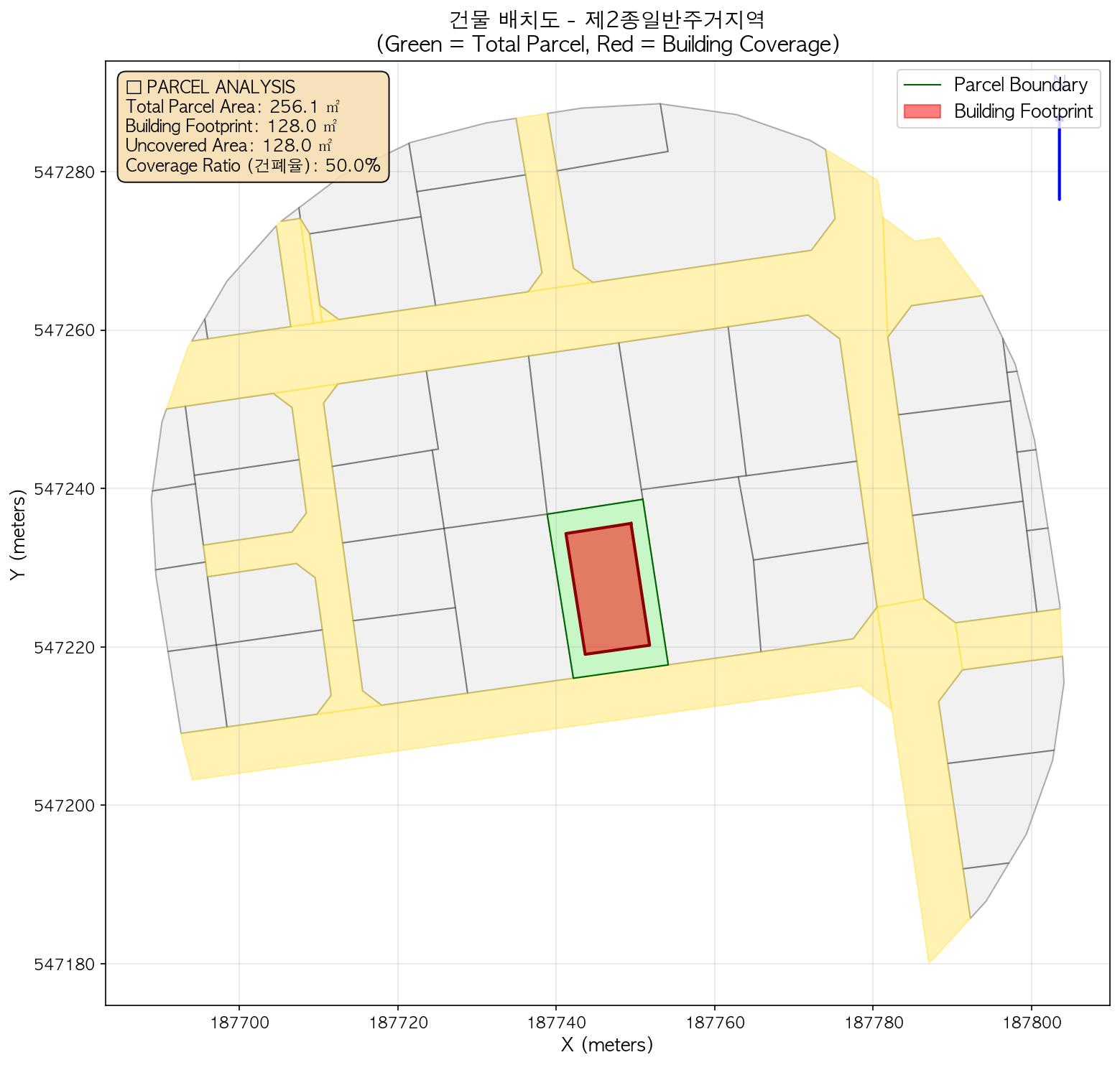Click the Green/Red explanation subtitle
1120x1065 pixels.
tap(608, 45)
